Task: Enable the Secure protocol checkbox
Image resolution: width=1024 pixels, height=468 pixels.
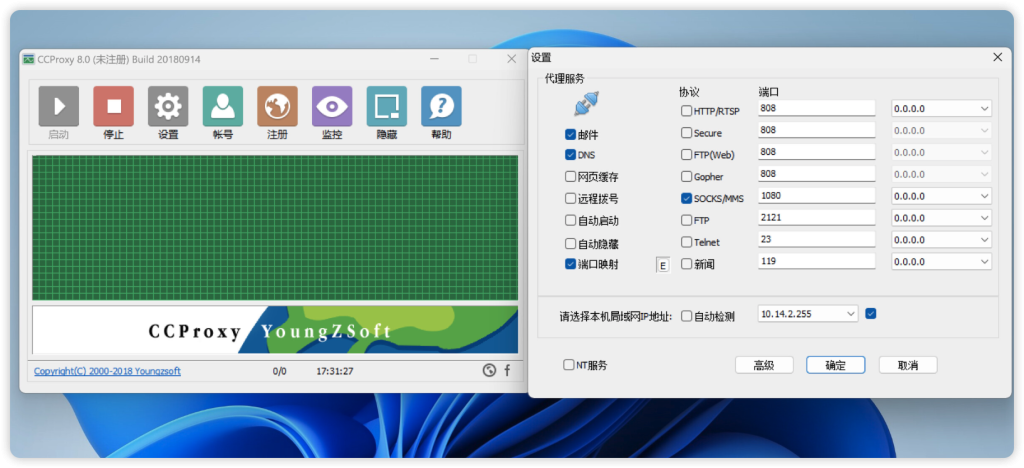Action: click(x=686, y=133)
